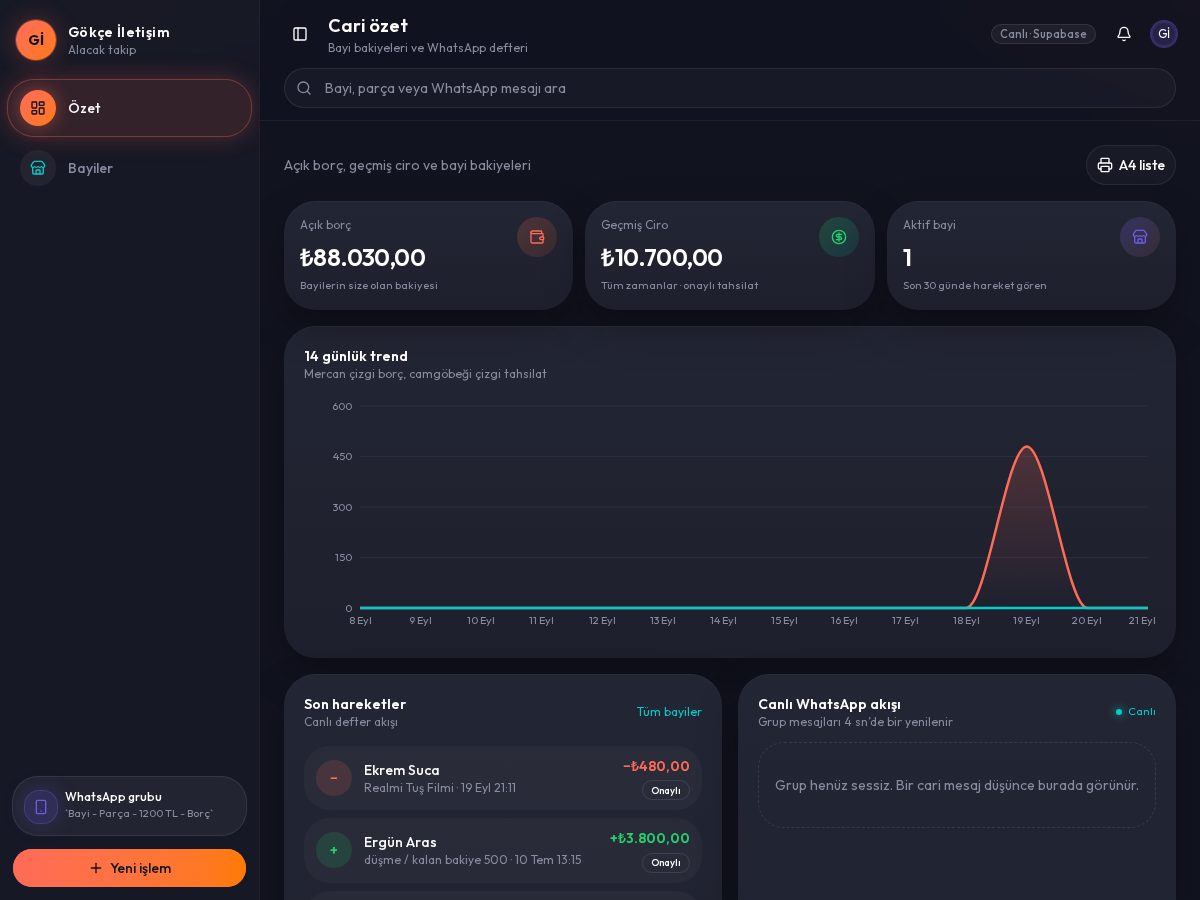Click the Onaylı badge for Ekrem Suca
This screenshot has width=1200, height=900.
(666, 790)
